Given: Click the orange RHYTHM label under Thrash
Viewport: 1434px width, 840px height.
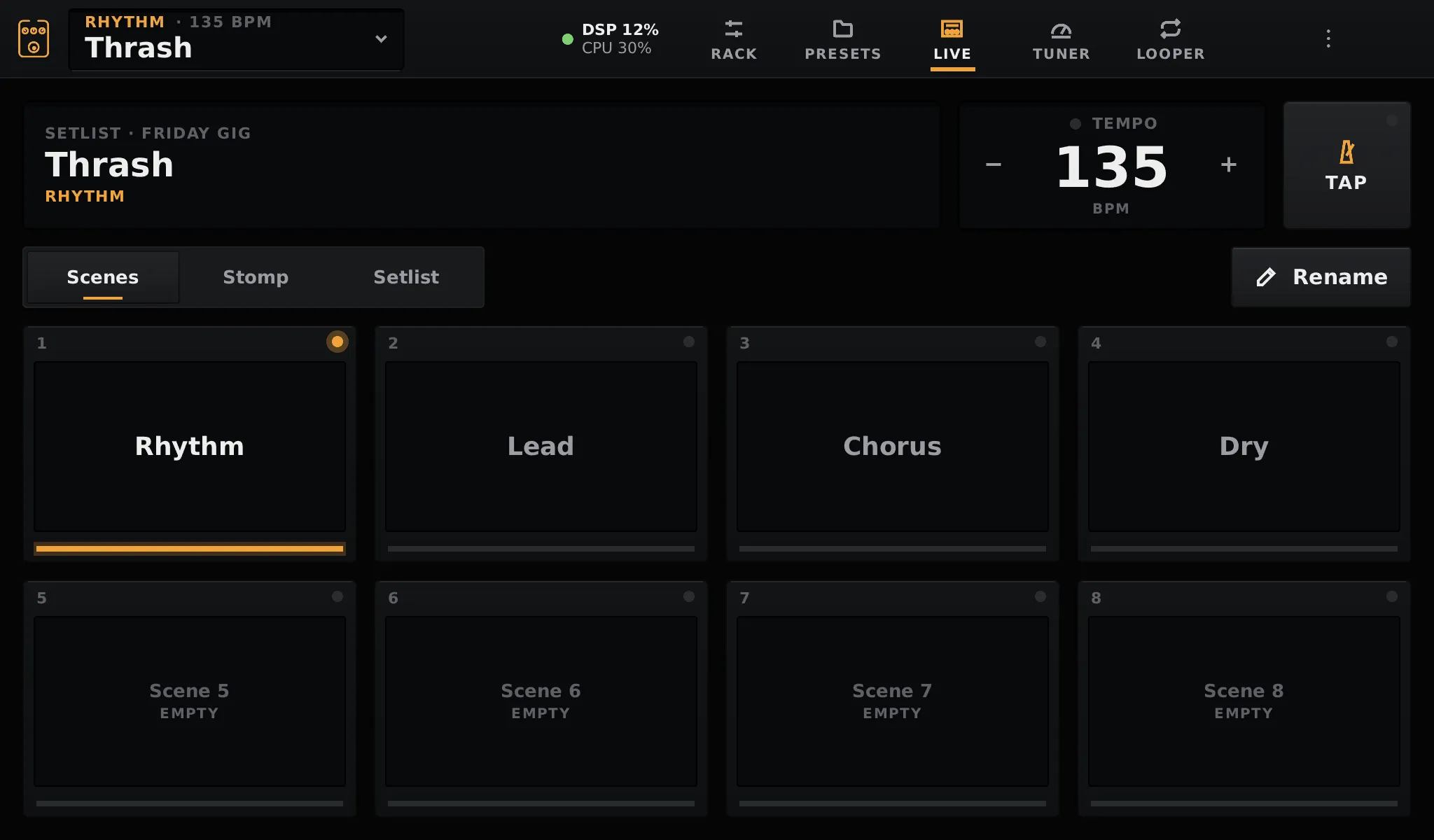Looking at the screenshot, I should click(x=85, y=197).
